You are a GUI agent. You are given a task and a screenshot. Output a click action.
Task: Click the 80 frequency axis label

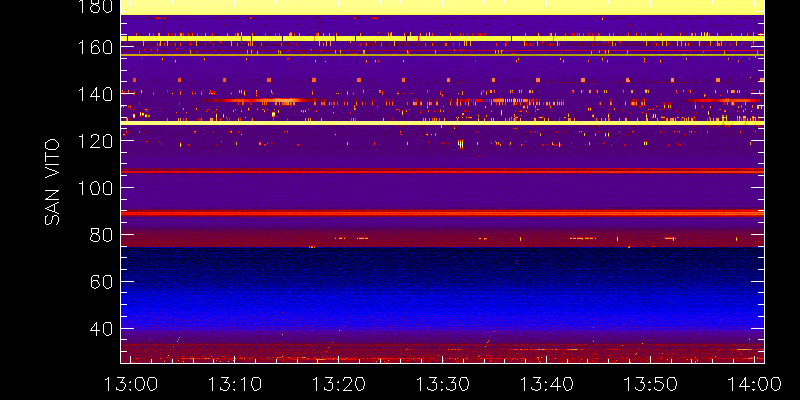101,235
